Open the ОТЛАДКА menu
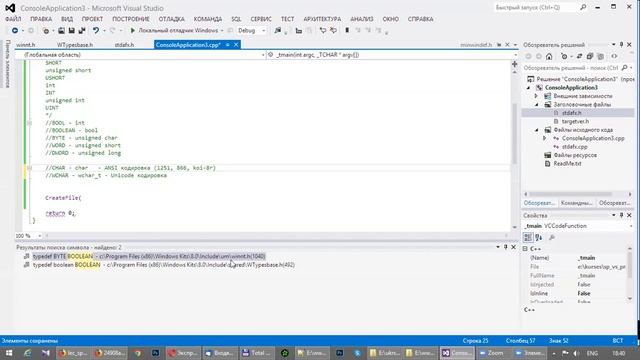Screen dimensions: 640x360 click(171, 19)
